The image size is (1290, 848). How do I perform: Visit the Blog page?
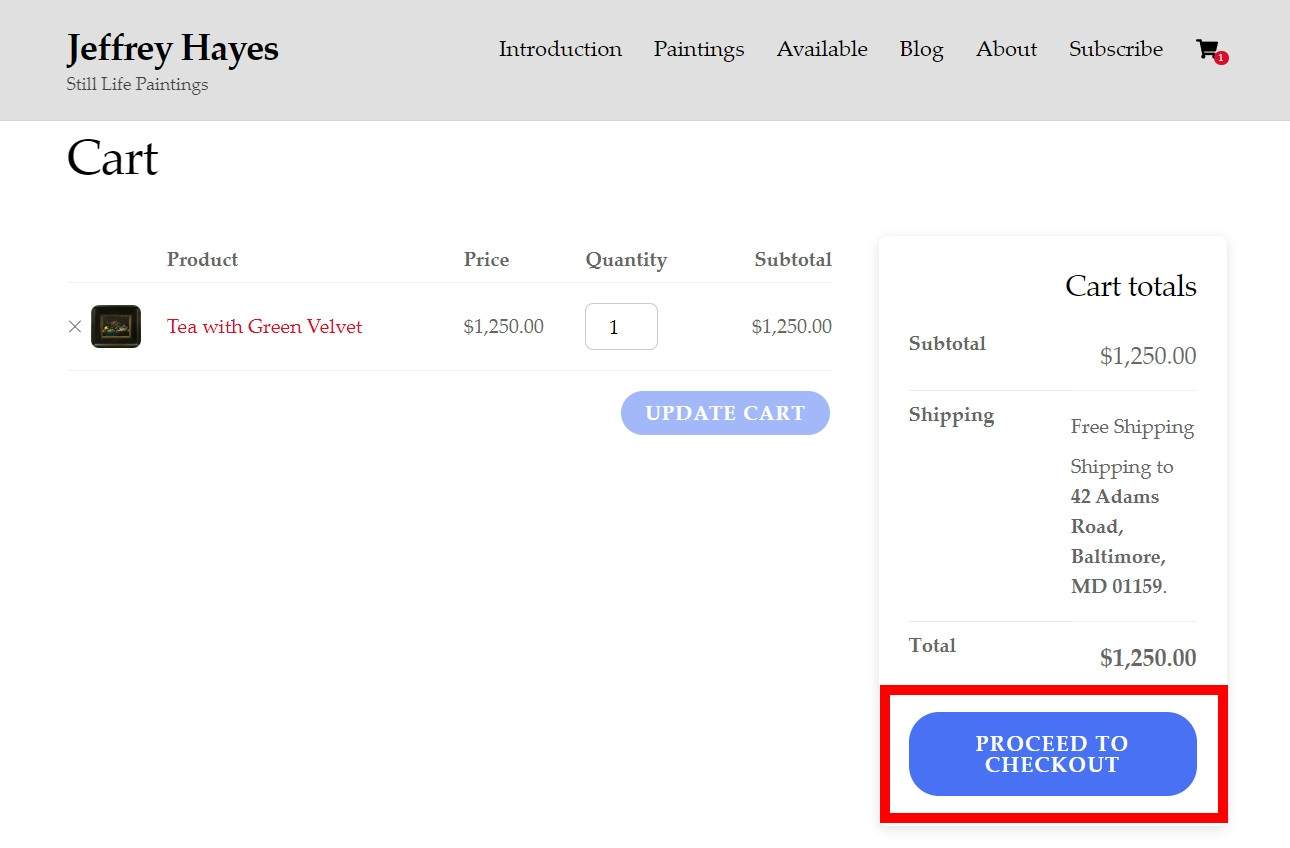921,49
